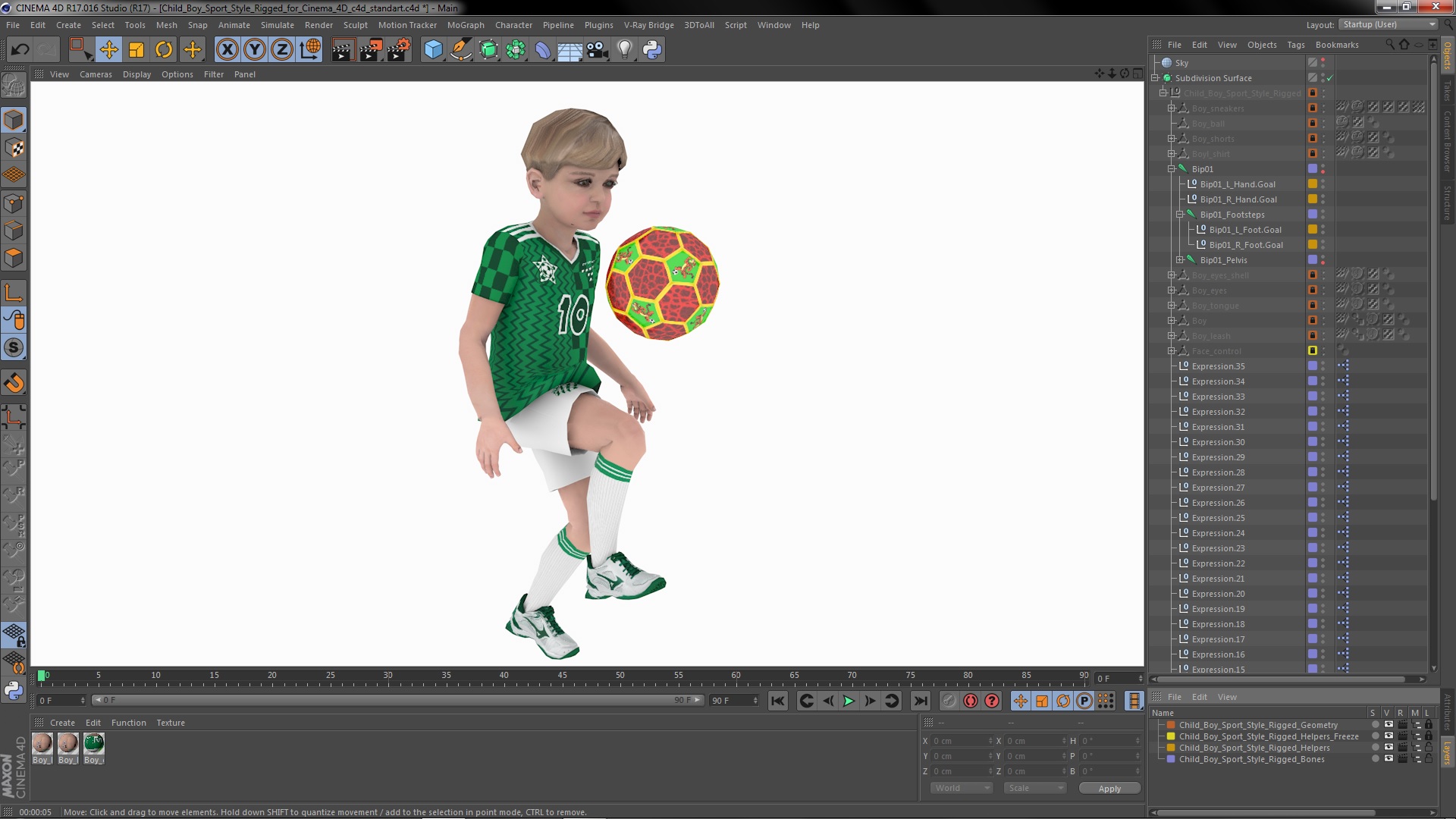Toggle the World/Object coordinate system icon
This screenshot has height=819, width=1456.
tap(310, 50)
